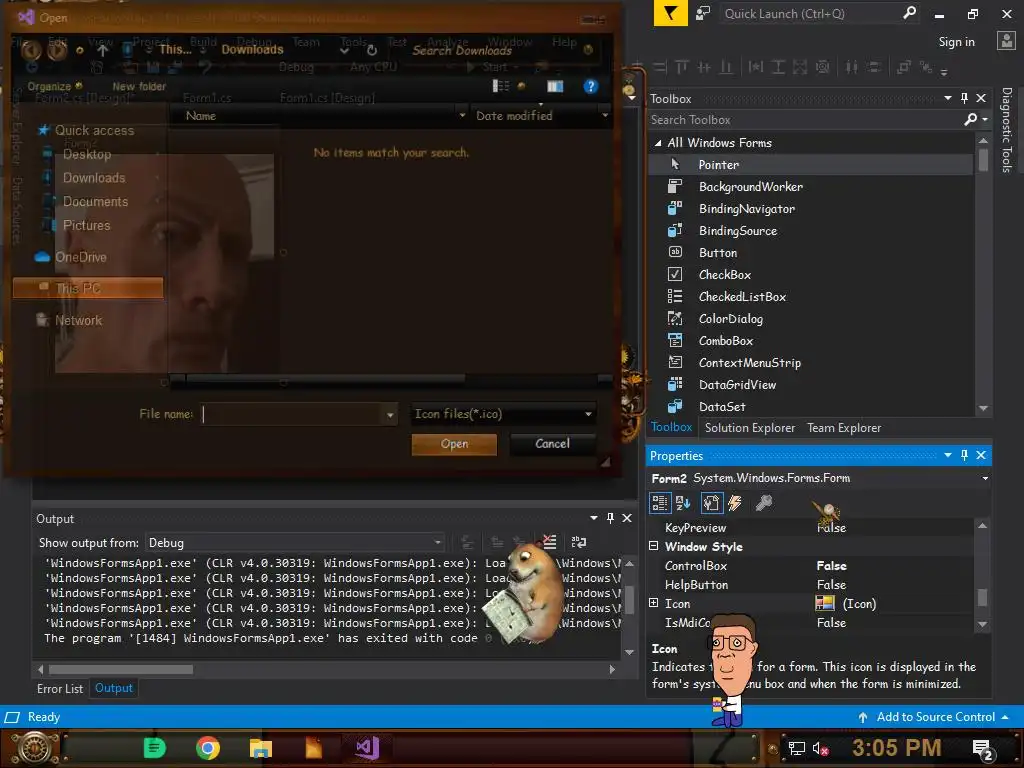Show Events lightning bolt in Properties

[735, 503]
